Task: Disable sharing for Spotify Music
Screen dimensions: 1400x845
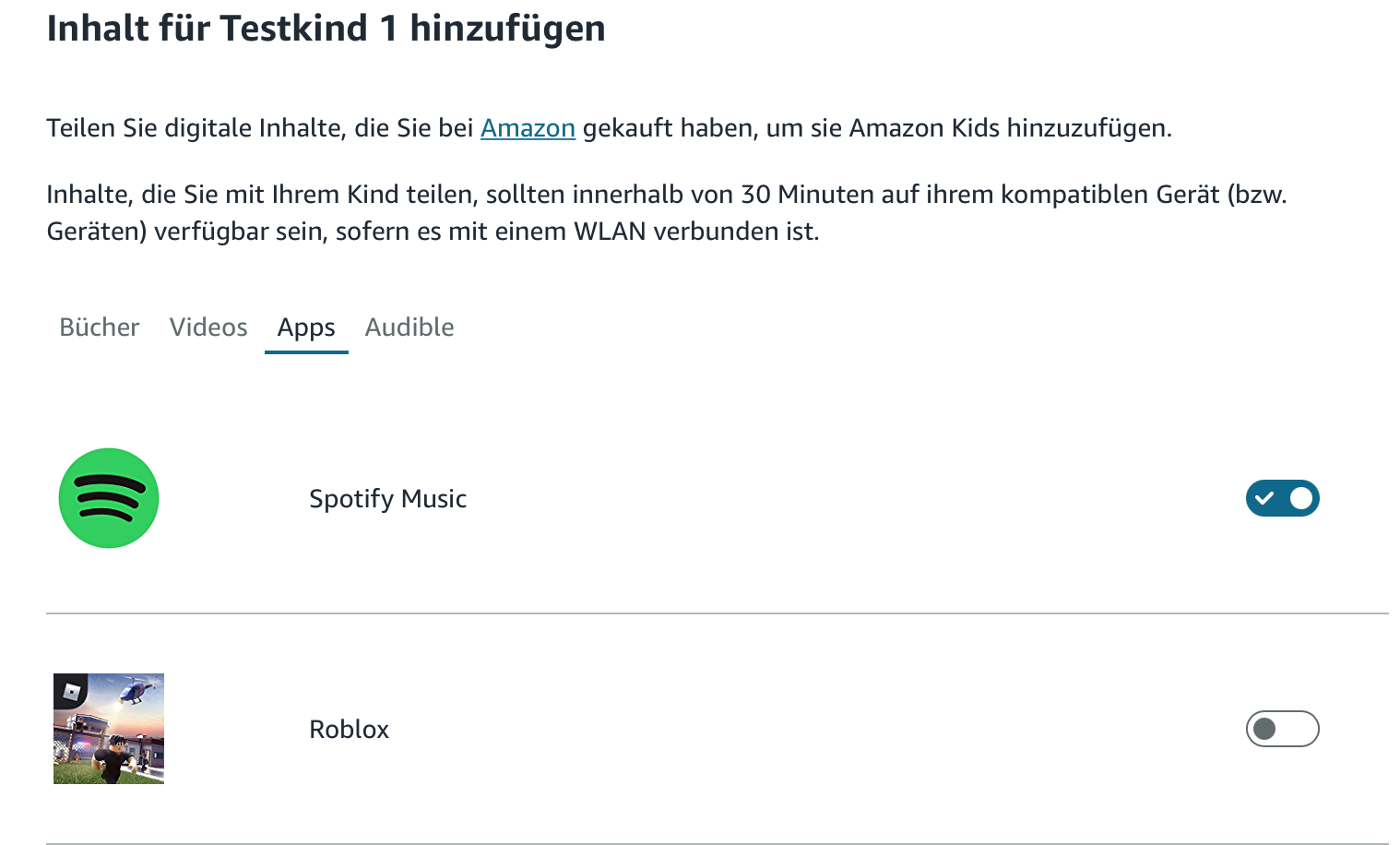Action: click(x=1282, y=498)
